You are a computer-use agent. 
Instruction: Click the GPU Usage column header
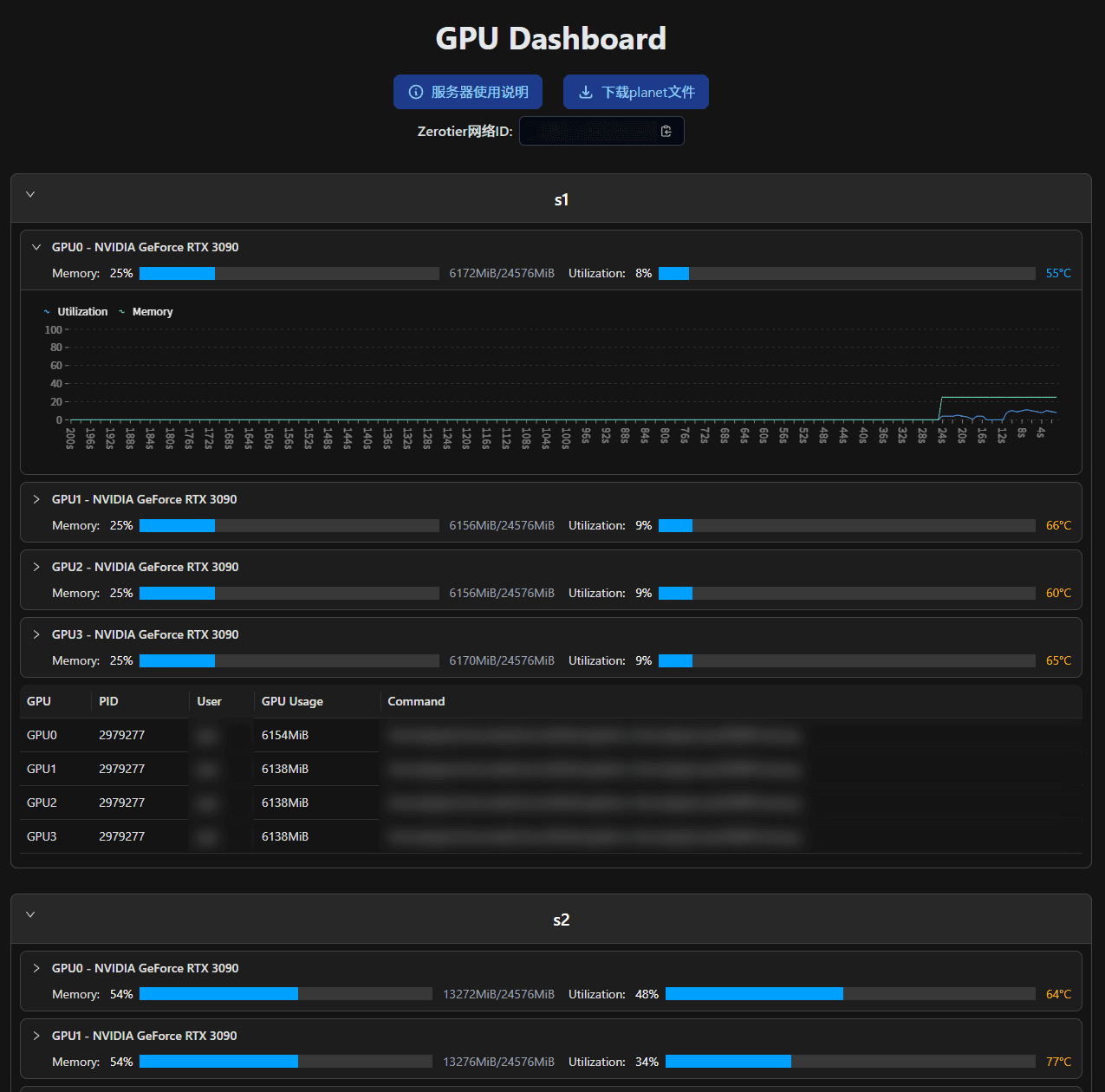click(x=292, y=701)
